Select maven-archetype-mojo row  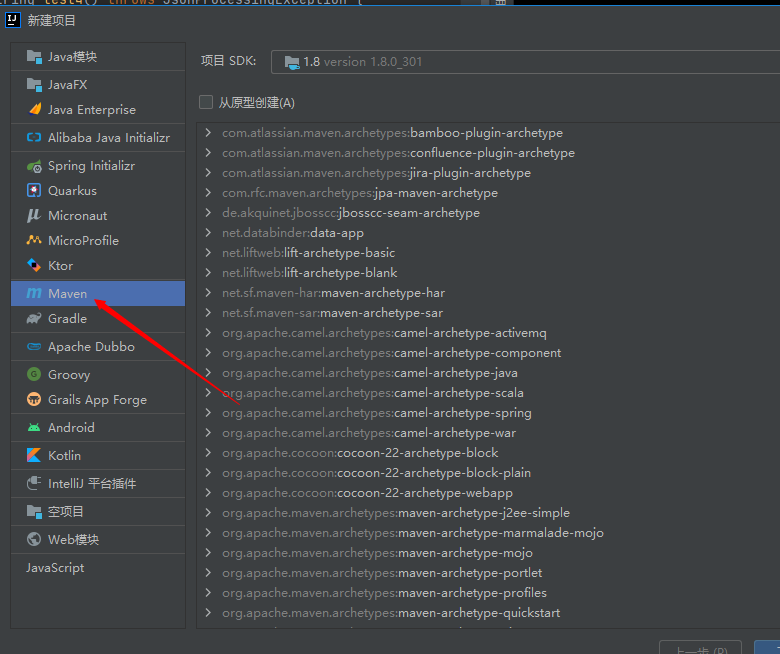coord(488,553)
